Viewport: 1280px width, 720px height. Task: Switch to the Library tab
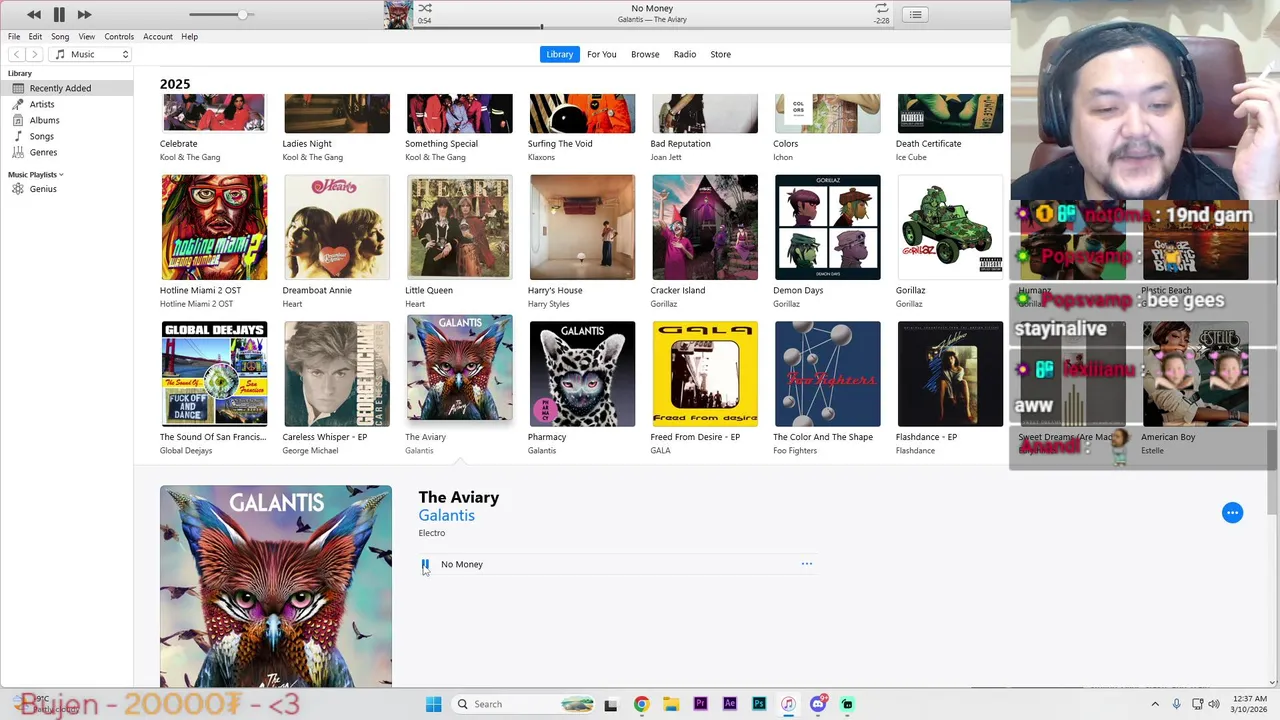click(559, 54)
